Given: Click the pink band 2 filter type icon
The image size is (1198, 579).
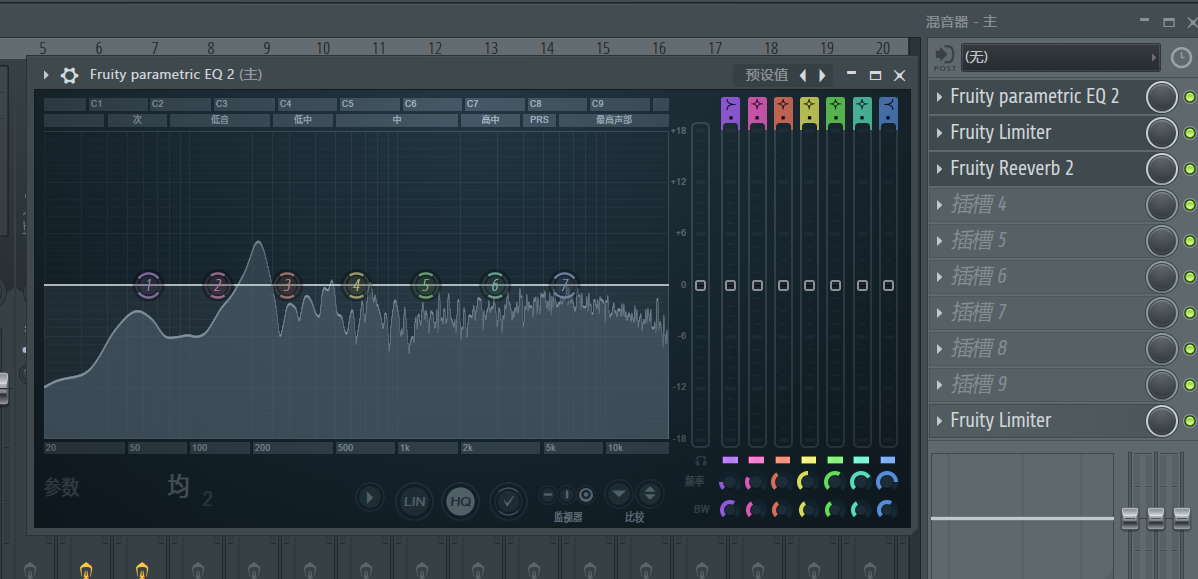Looking at the screenshot, I should tap(756, 104).
